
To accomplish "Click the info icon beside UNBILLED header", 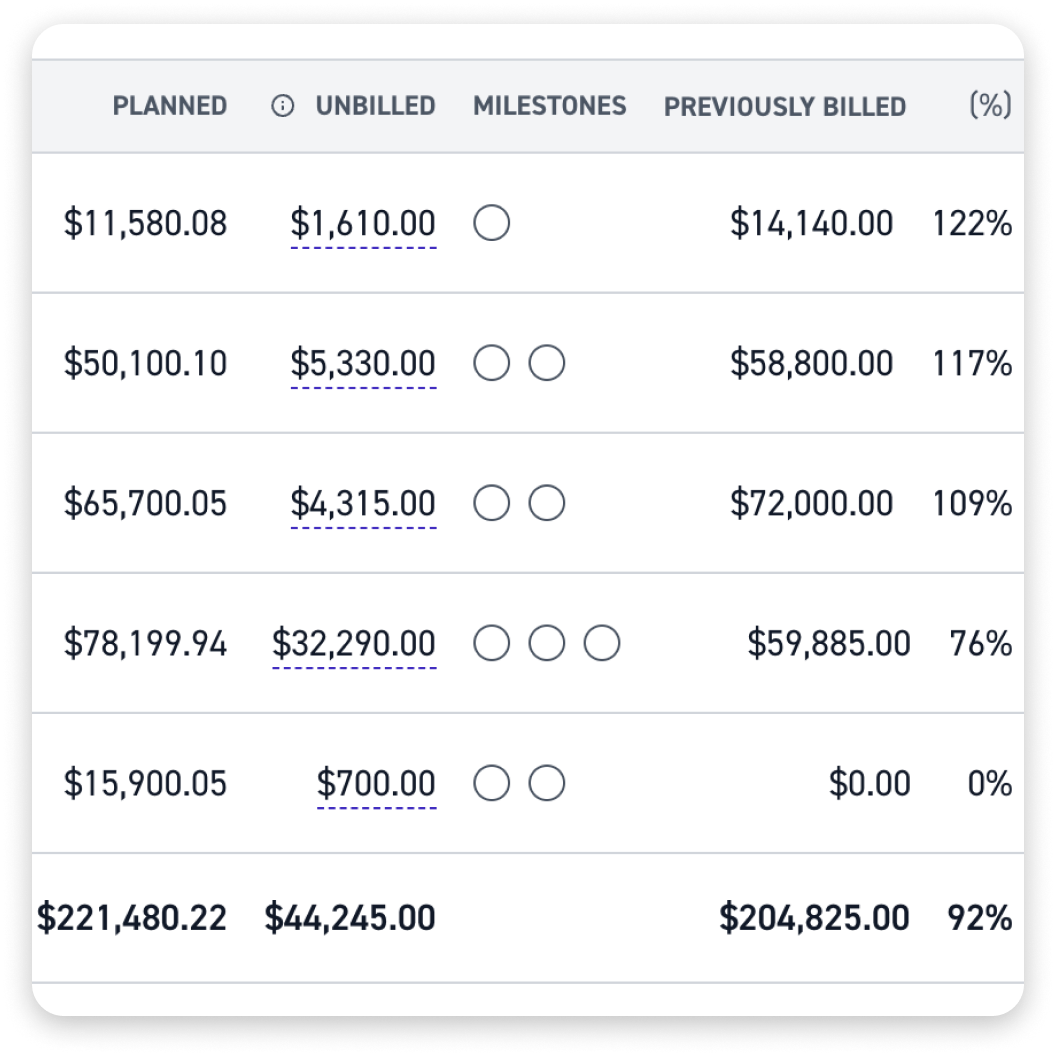I will [x=282, y=106].
